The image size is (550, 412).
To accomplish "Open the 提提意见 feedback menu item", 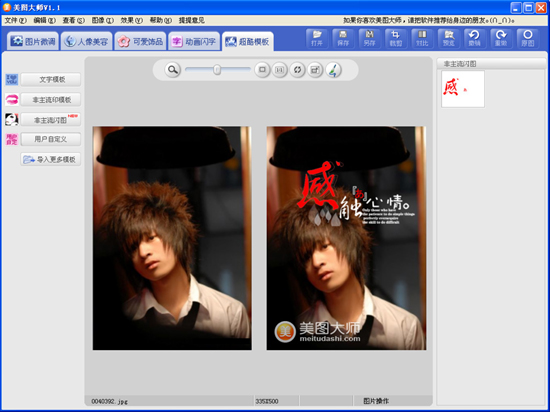I will pos(192,20).
